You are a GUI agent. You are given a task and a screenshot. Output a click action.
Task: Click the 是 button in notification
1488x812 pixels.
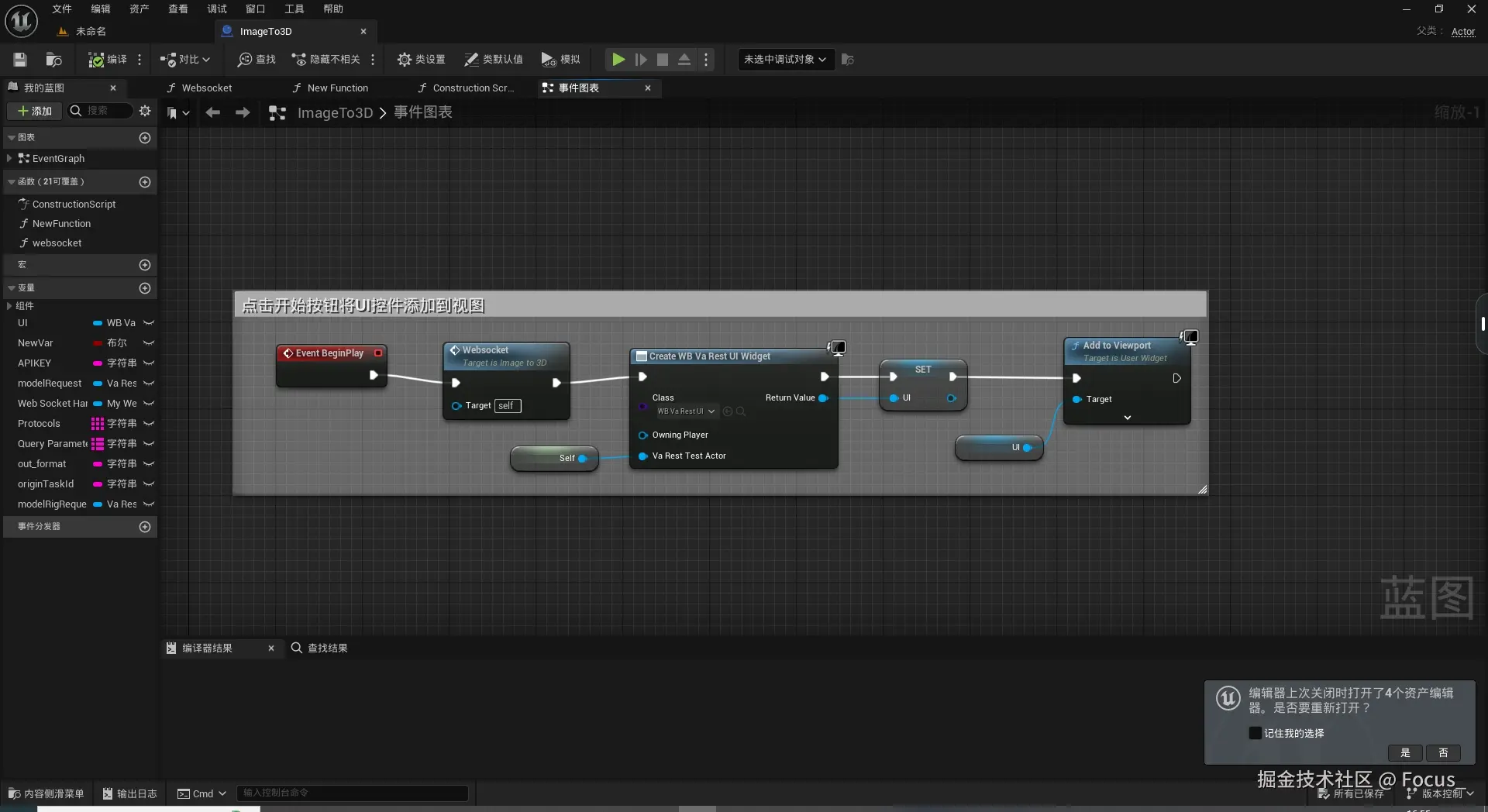(x=1404, y=753)
